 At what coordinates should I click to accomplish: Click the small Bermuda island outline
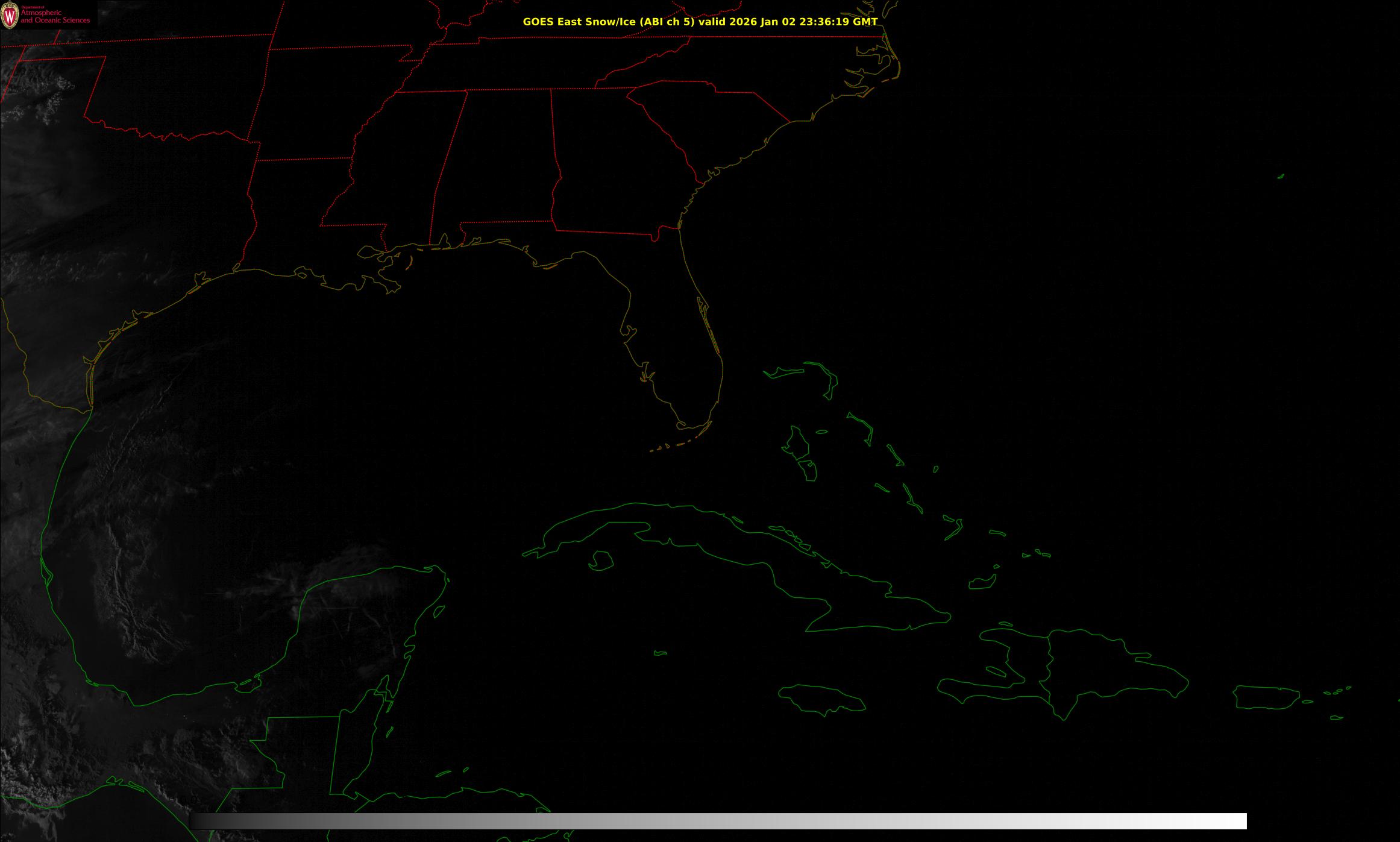1281,177
